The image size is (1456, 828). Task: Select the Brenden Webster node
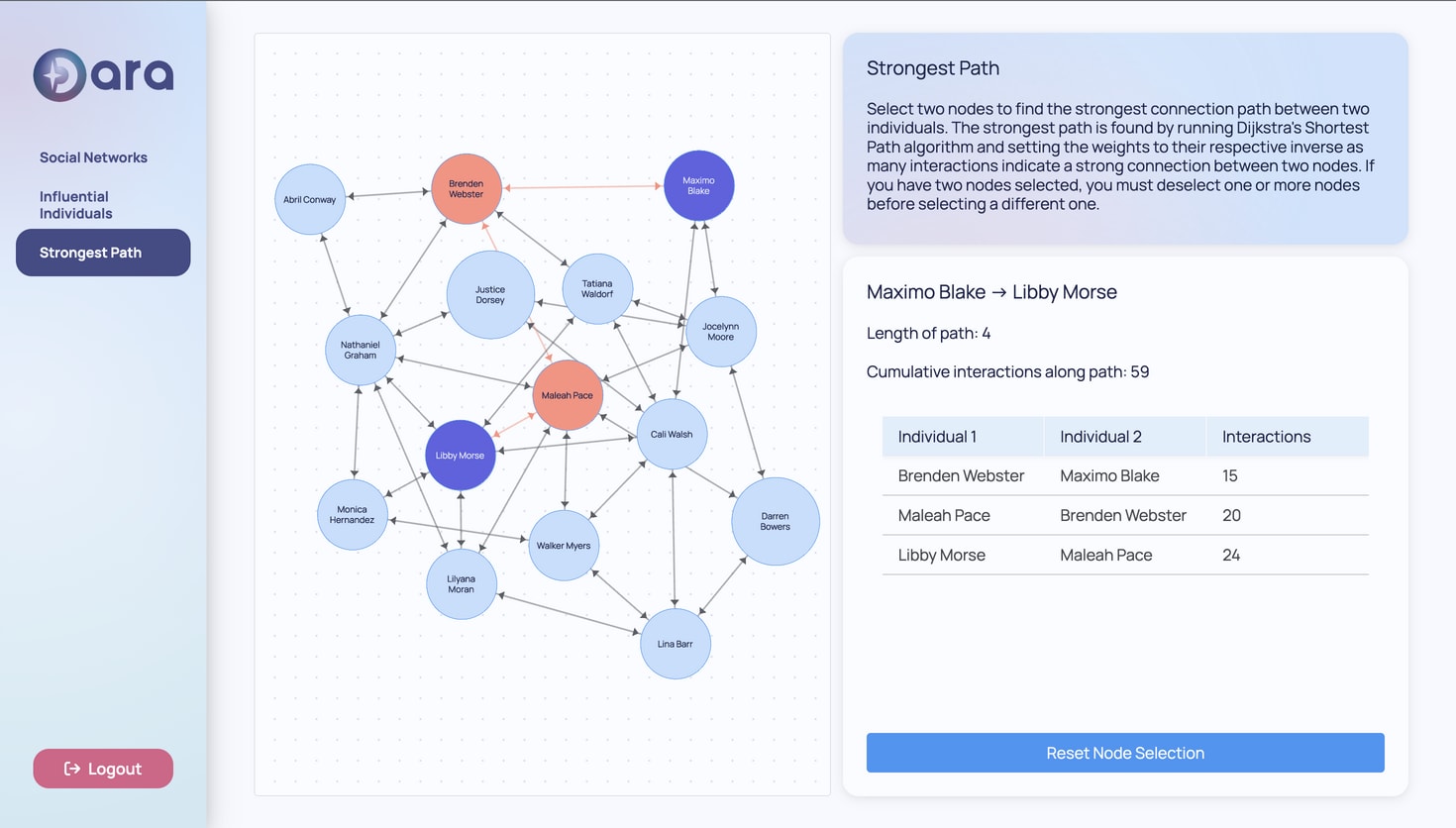tap(466, 187)
